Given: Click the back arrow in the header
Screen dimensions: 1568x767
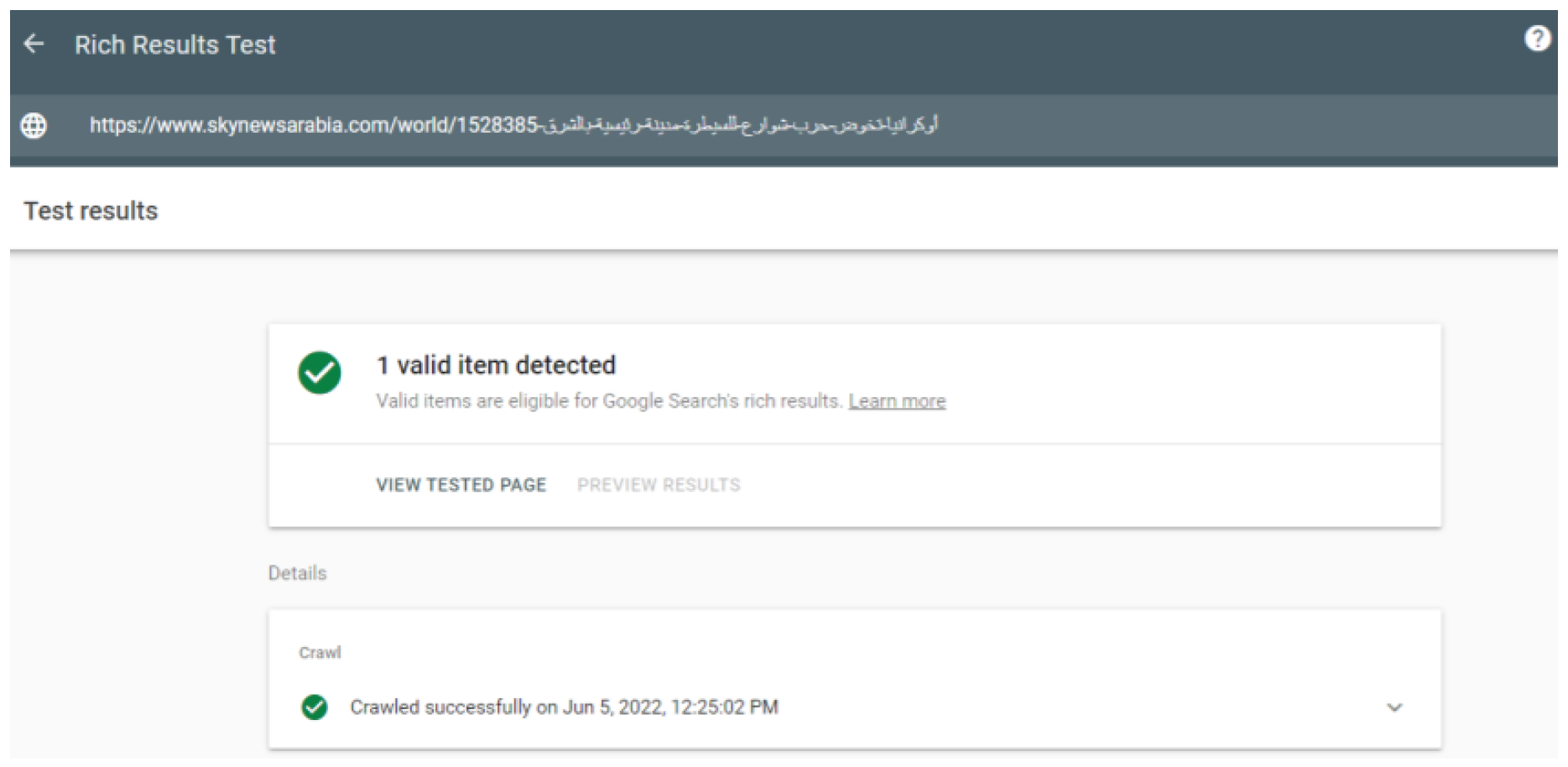Looking at the screenshot, I should click(x=34, y=44).
